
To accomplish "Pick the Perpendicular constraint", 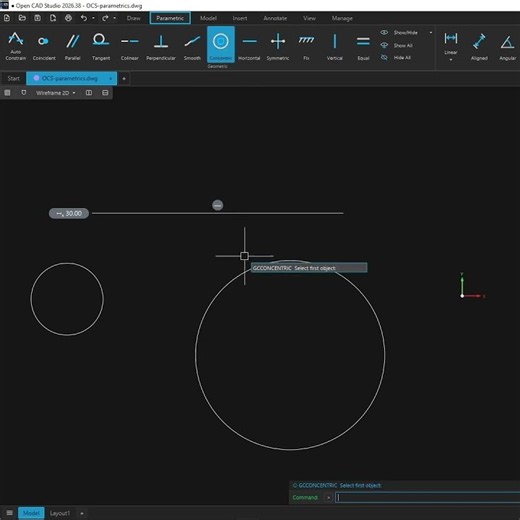I will click(x=161, y=46).
